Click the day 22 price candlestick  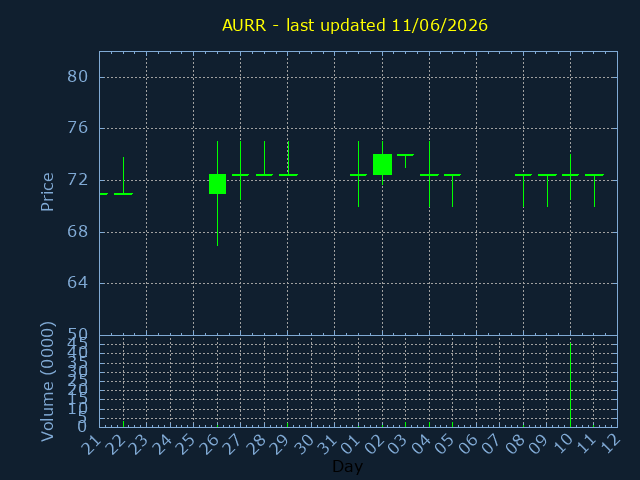point(123,176)
